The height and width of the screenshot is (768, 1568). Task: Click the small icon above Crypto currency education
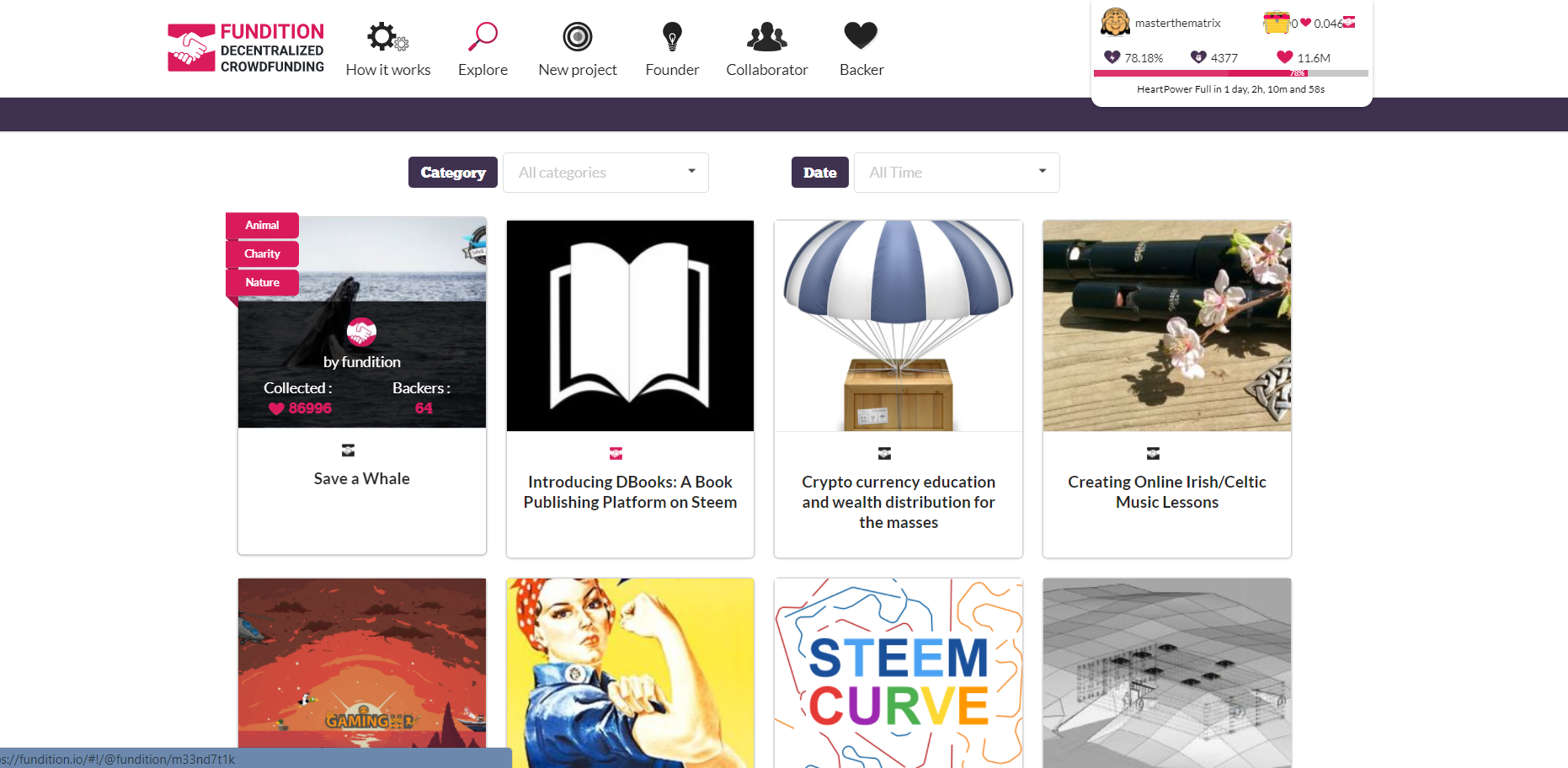pos(884,454)
